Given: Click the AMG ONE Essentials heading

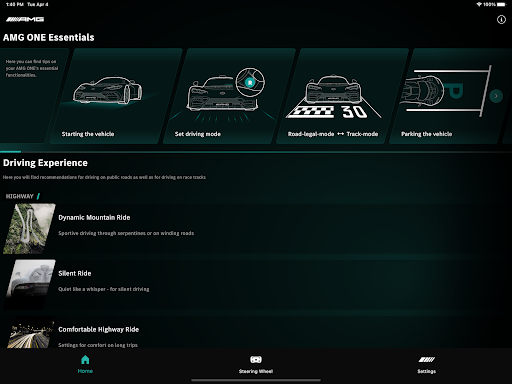Looking at the screenshot, I should point(49,37).
